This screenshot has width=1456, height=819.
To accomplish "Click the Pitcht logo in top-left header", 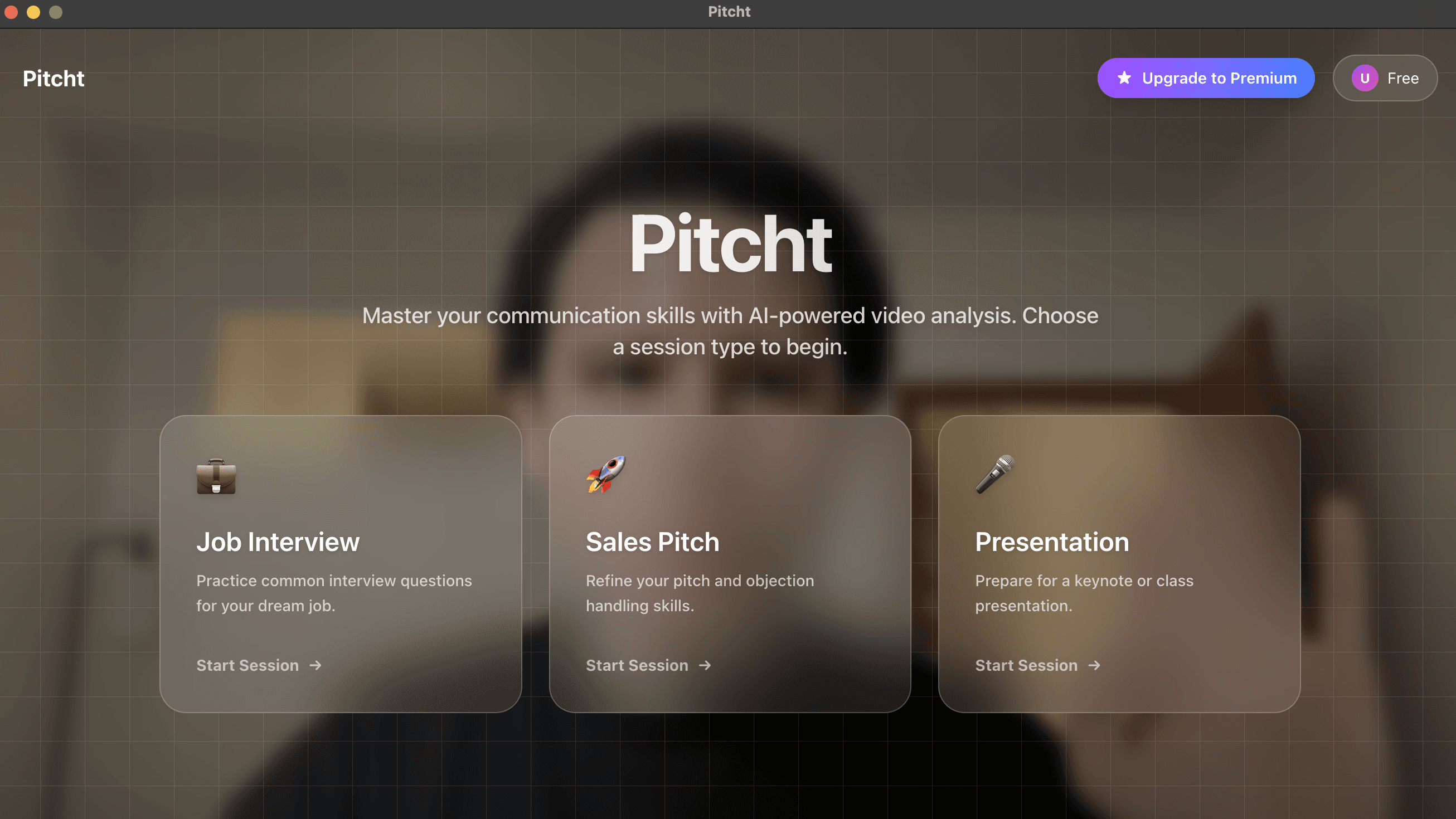I will (x=54, y=79).
